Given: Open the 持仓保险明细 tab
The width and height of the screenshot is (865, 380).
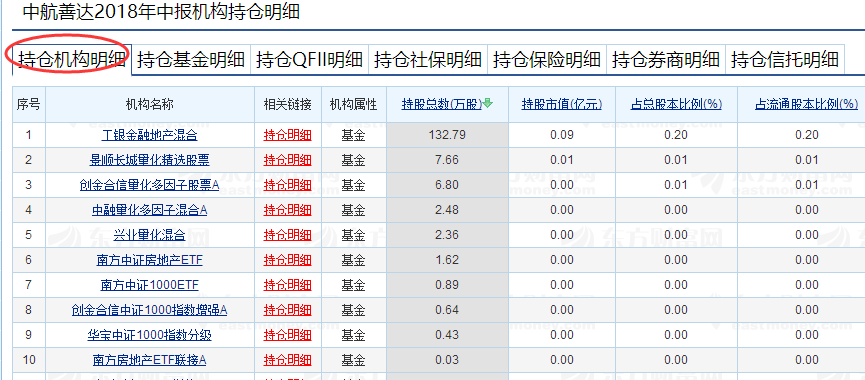Looking at the screenshot, I should pos(547,60).
